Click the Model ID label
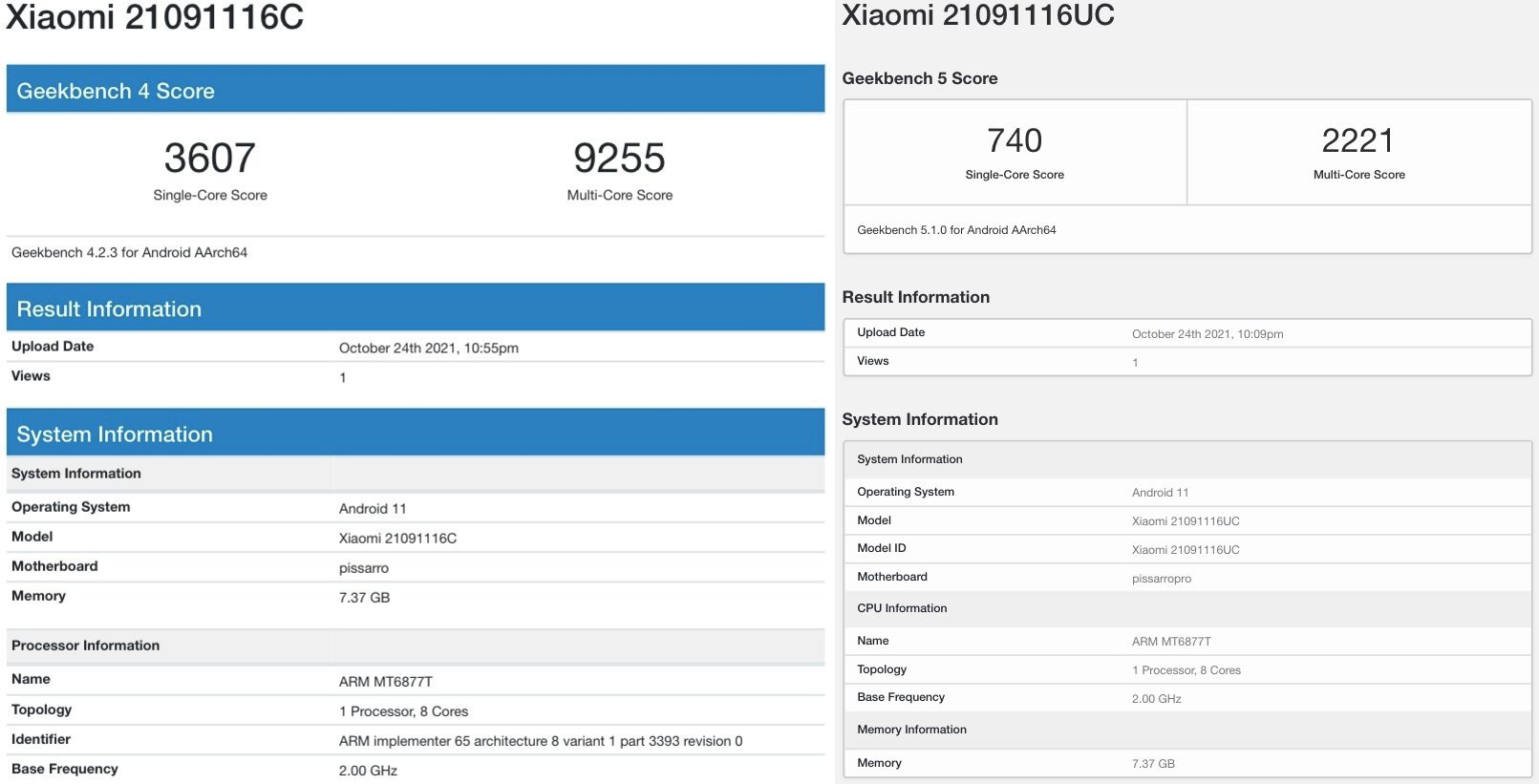Image resolution: width=1539 pixels, height=784 pixels. (x=882, y=548)
